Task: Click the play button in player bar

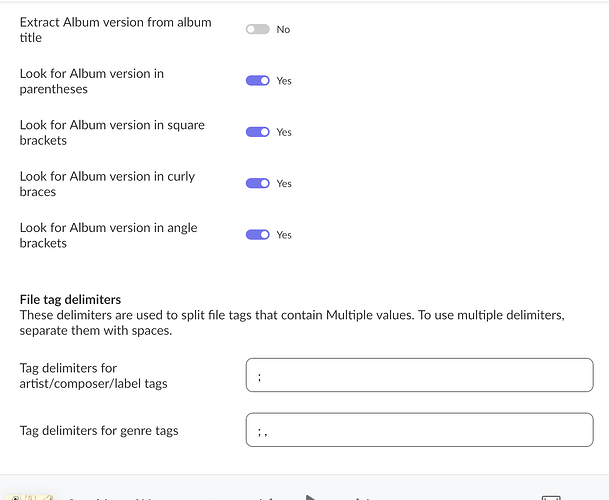Action: [310, 497]
